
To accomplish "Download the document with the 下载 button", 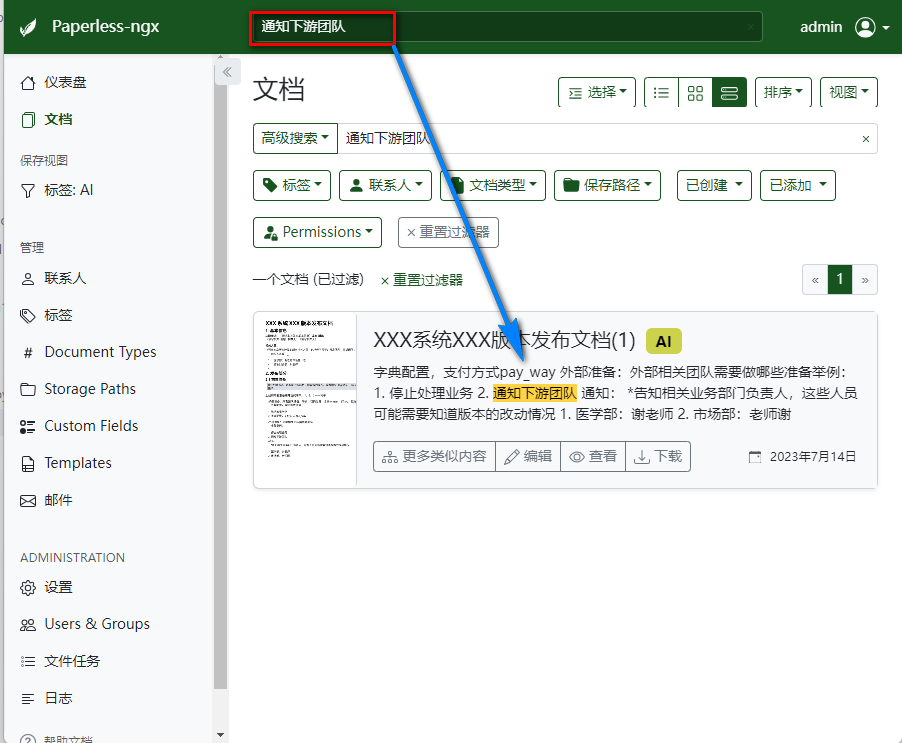I will tap(658, 456).
